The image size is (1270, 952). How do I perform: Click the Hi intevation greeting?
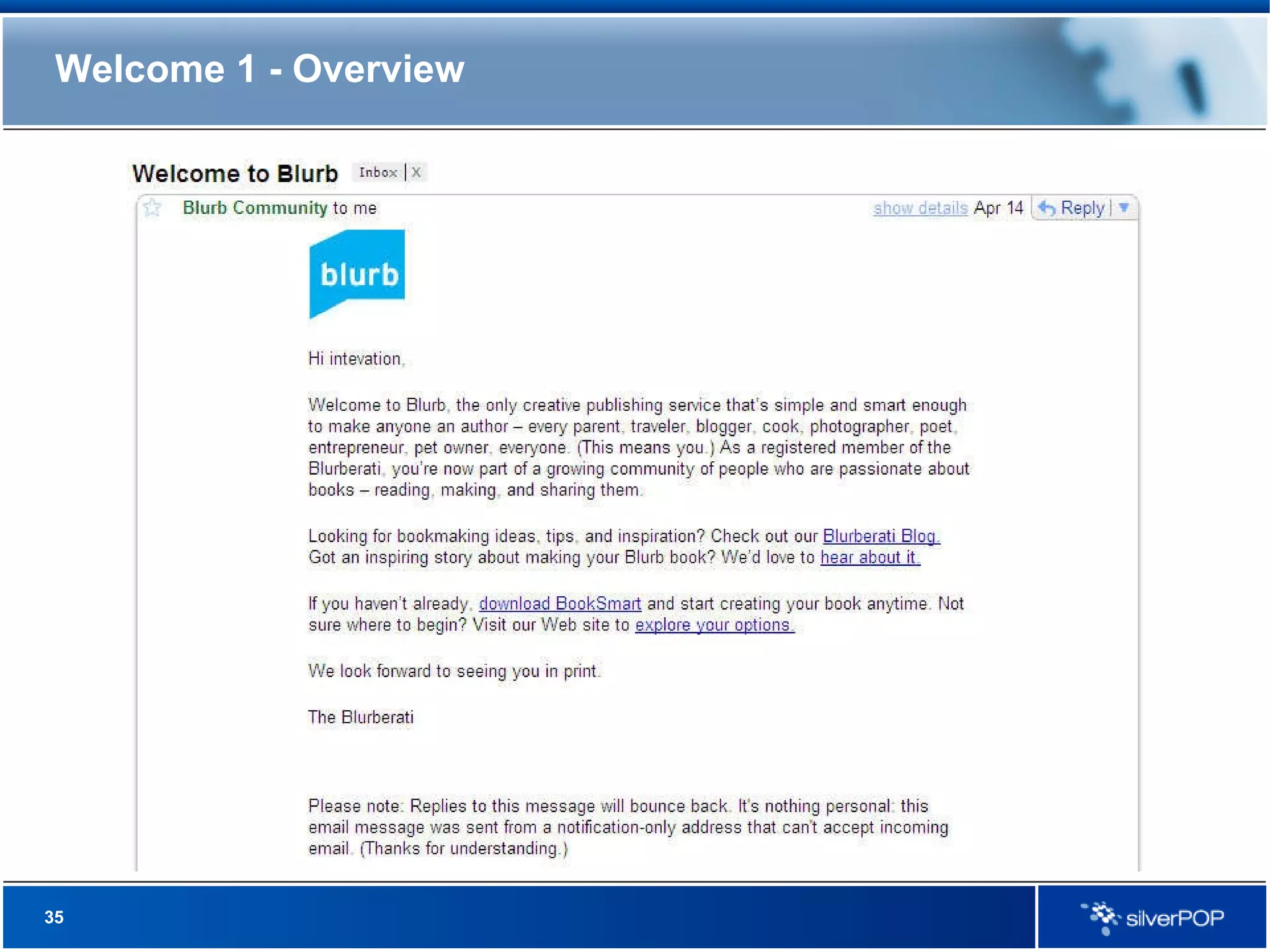[x=357, y=358]
